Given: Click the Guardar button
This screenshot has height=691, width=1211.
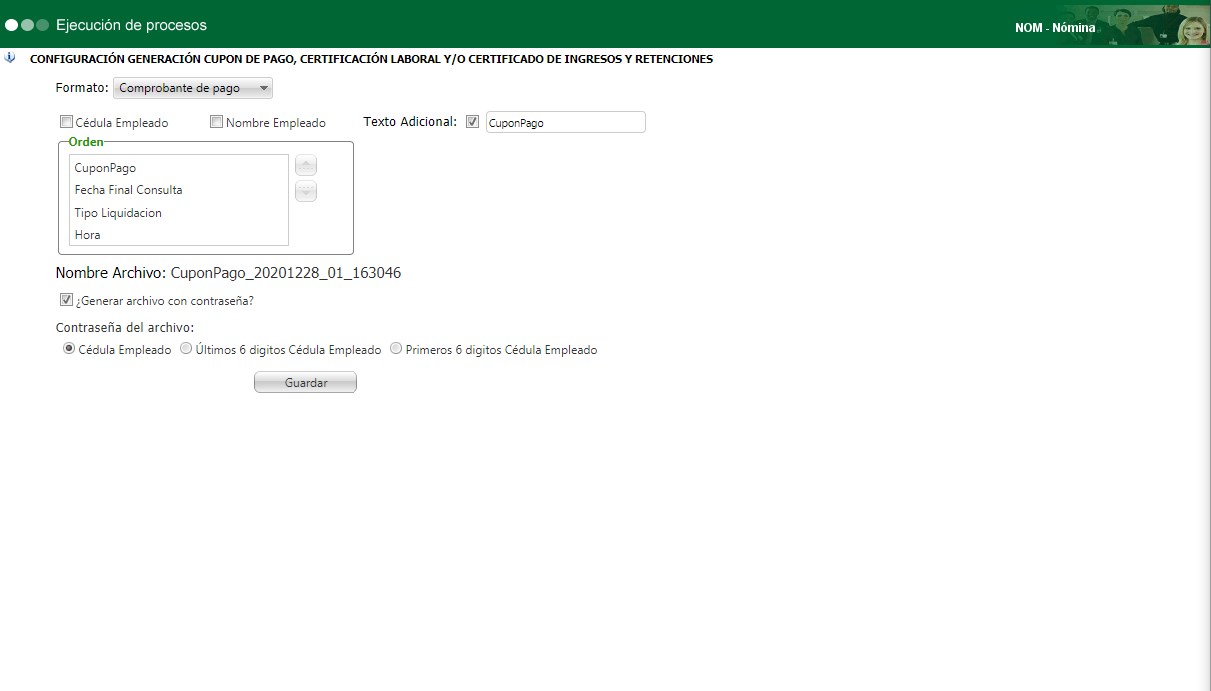Looking at the screenshot, I should [305, 383].
